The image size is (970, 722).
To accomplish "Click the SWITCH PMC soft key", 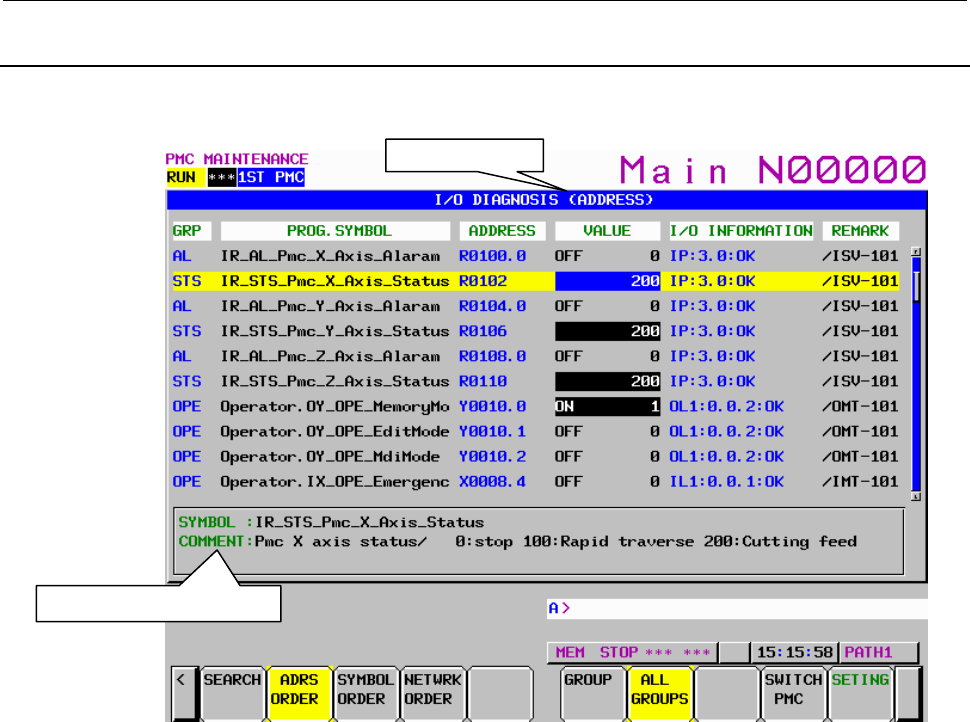I will tap(792, 693).
